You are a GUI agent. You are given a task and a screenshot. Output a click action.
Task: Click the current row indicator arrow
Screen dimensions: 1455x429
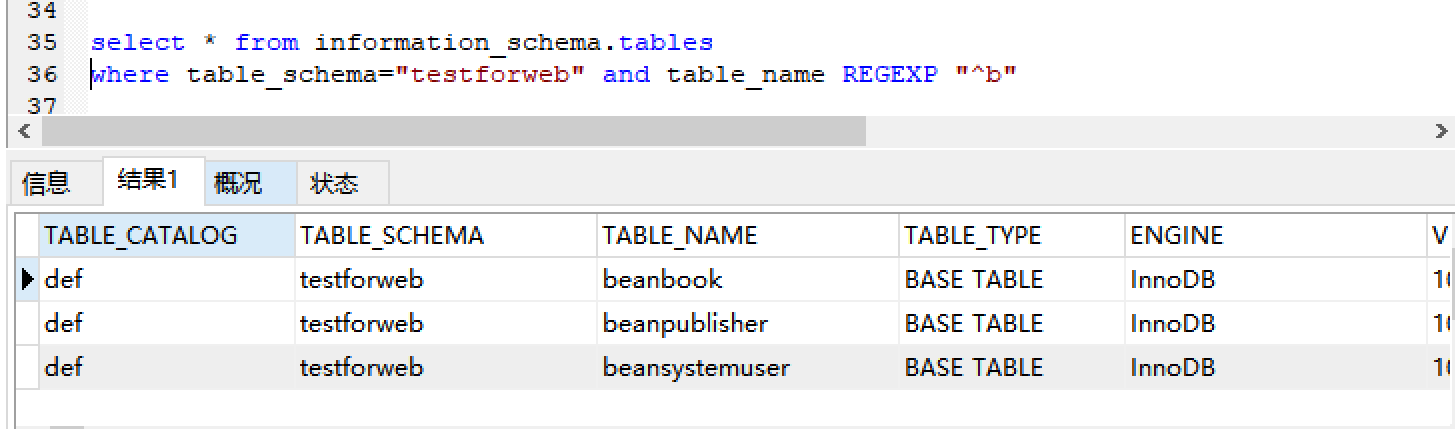click(x=27, y=280)
